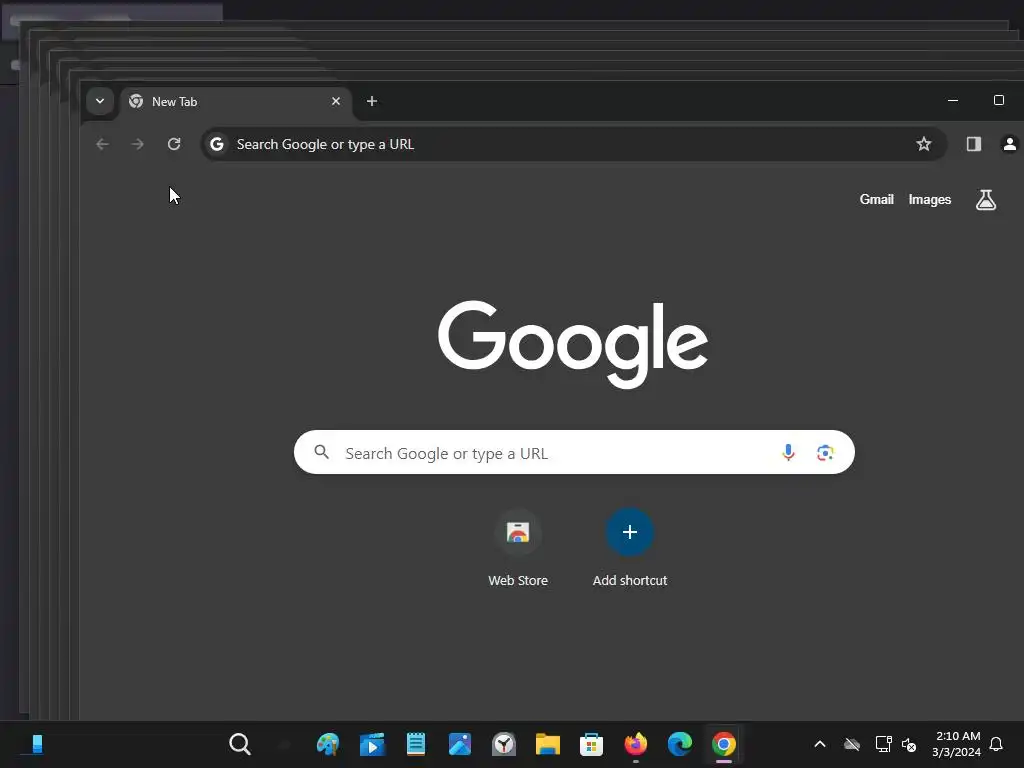The width and height of the screenshot is (1024, 768).
Task: Open the Gmail link
Action: pos(876,200)
